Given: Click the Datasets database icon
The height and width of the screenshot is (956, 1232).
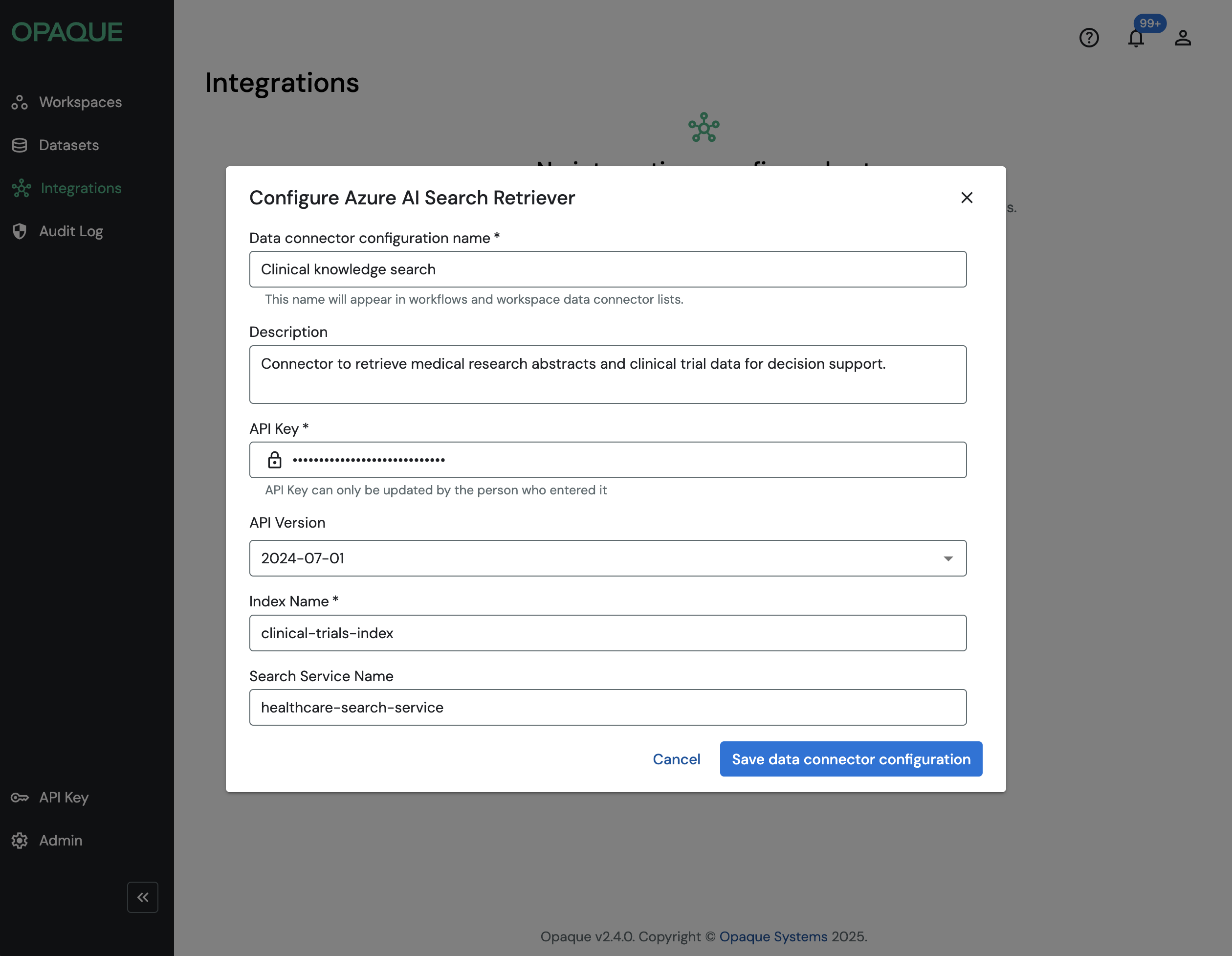Looking at the screenshot, I should point(20,145).
